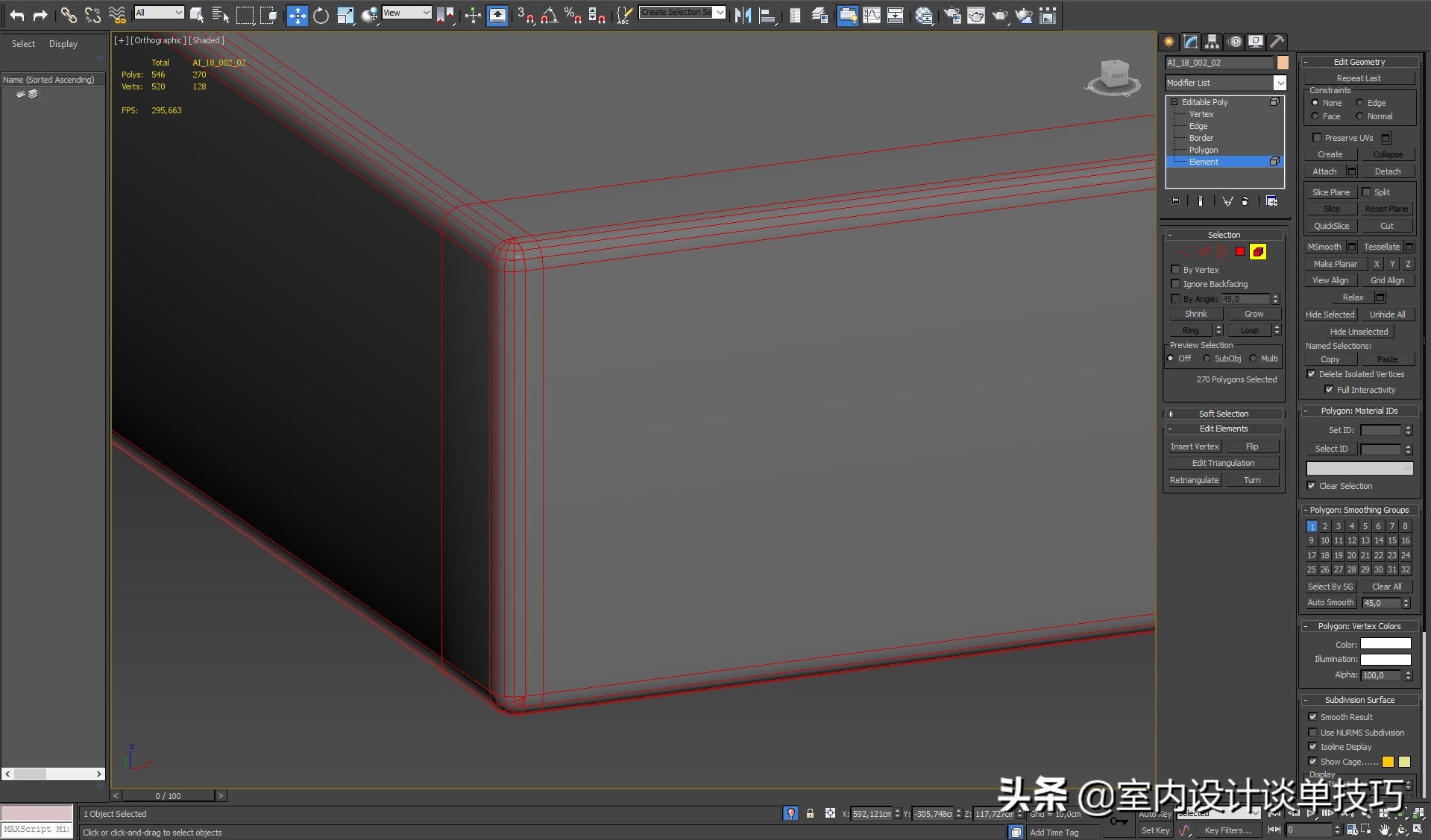Select the Move tool in the main toolbar
This screenshot has height=840, width=1431.
[297, 15]
